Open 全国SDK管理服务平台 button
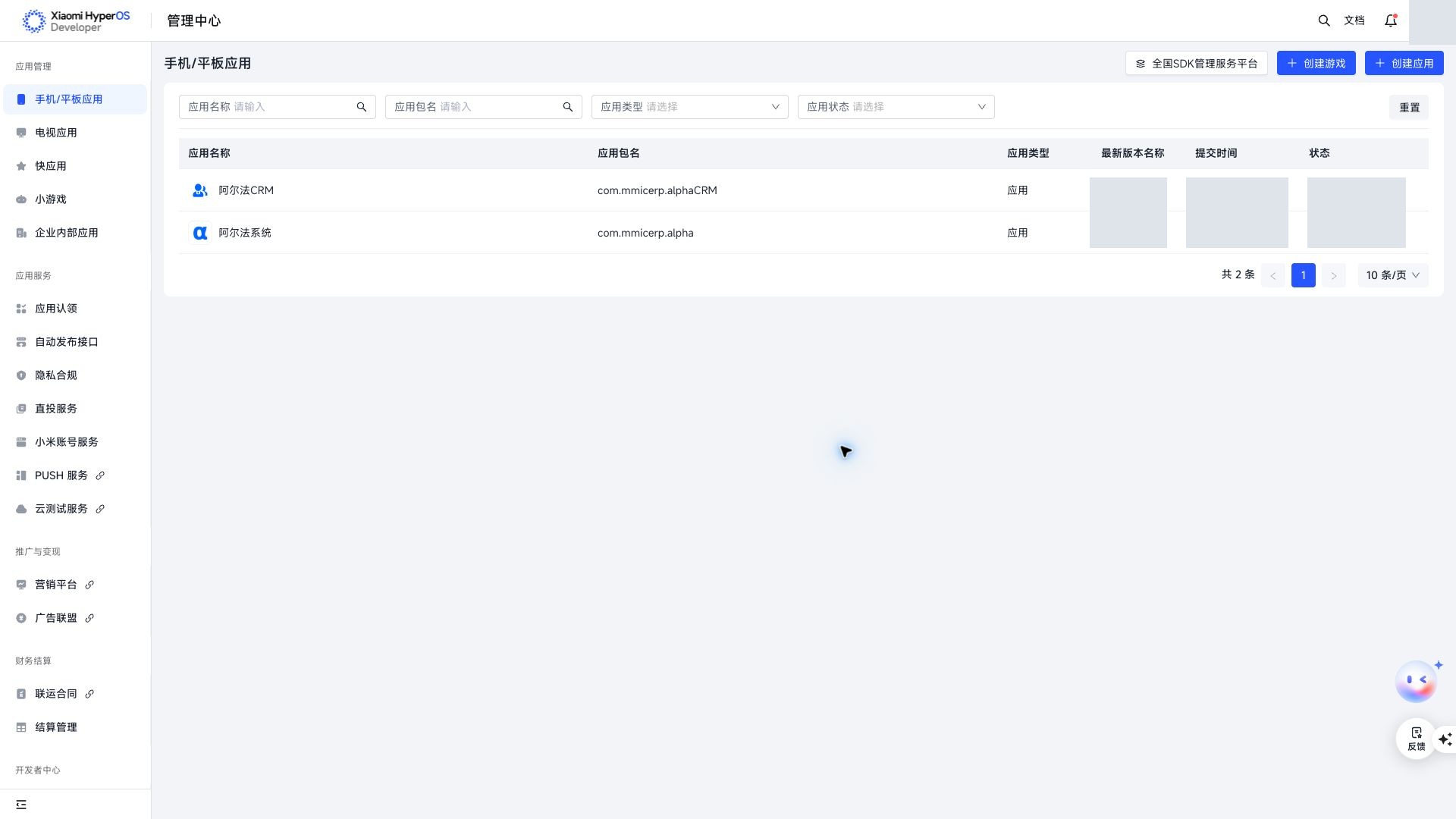Image resolution: width=1456 pixels, height=819 pixels. [x=1197, y=64]
